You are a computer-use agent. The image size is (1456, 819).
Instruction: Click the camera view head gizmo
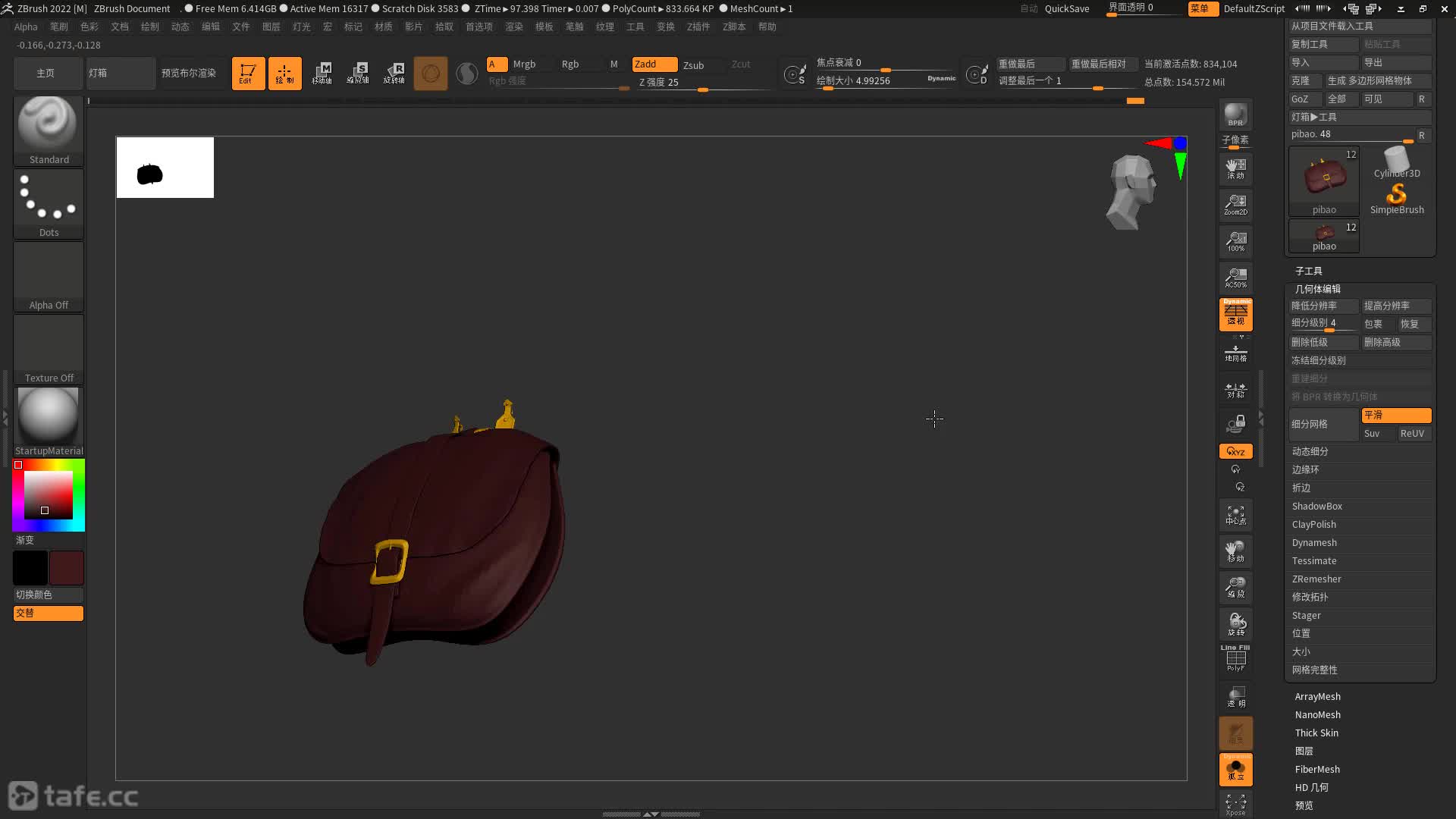(x=1131, y=192)
